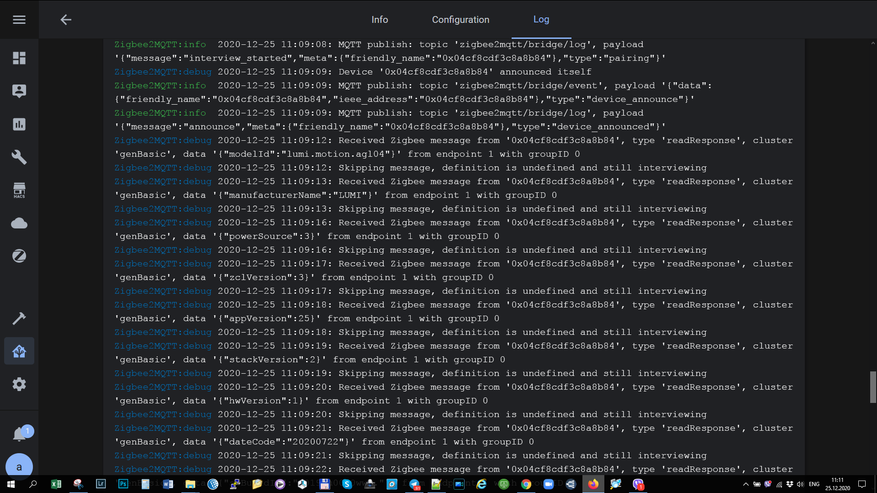This screenshot has width=877, height=493.
Task: Click the log panel scrollbar thumb
Action: click(873, 387)
